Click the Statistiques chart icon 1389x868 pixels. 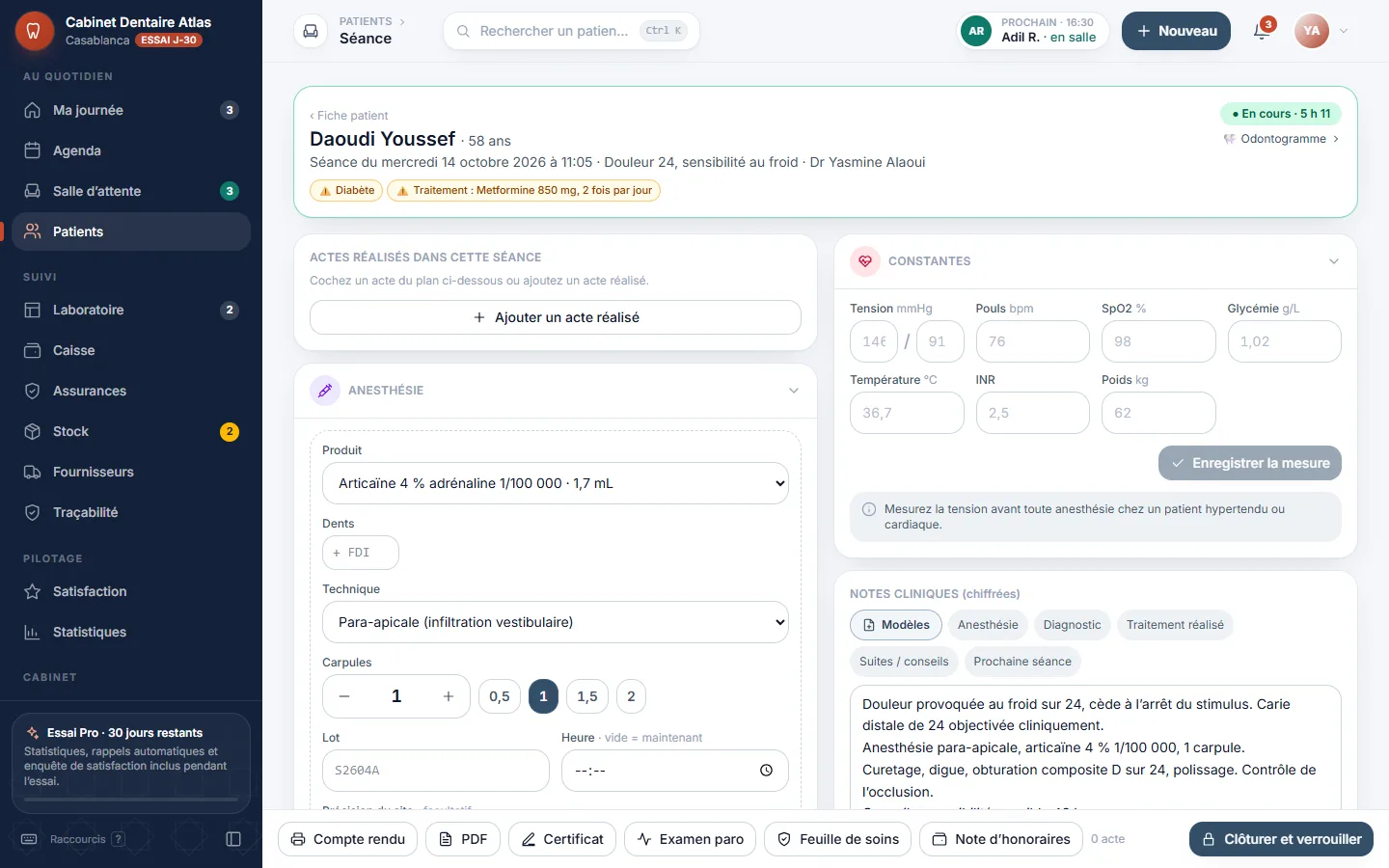(32, 632)
